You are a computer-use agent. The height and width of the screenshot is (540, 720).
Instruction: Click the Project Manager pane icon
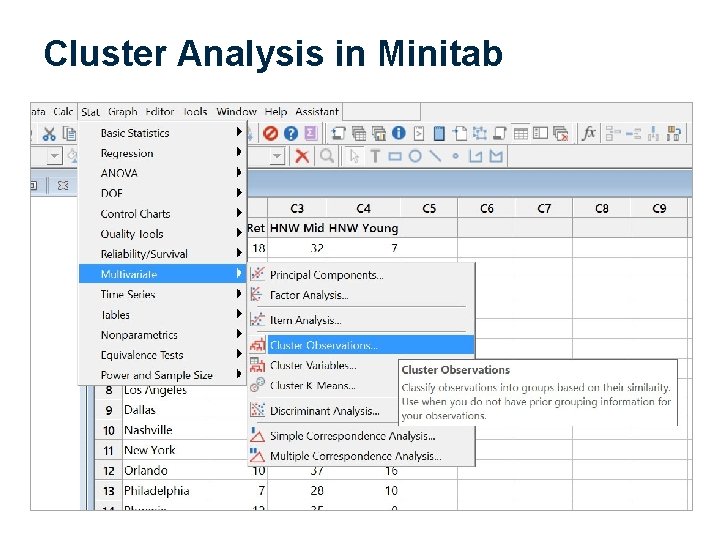(x=540, y=134)
